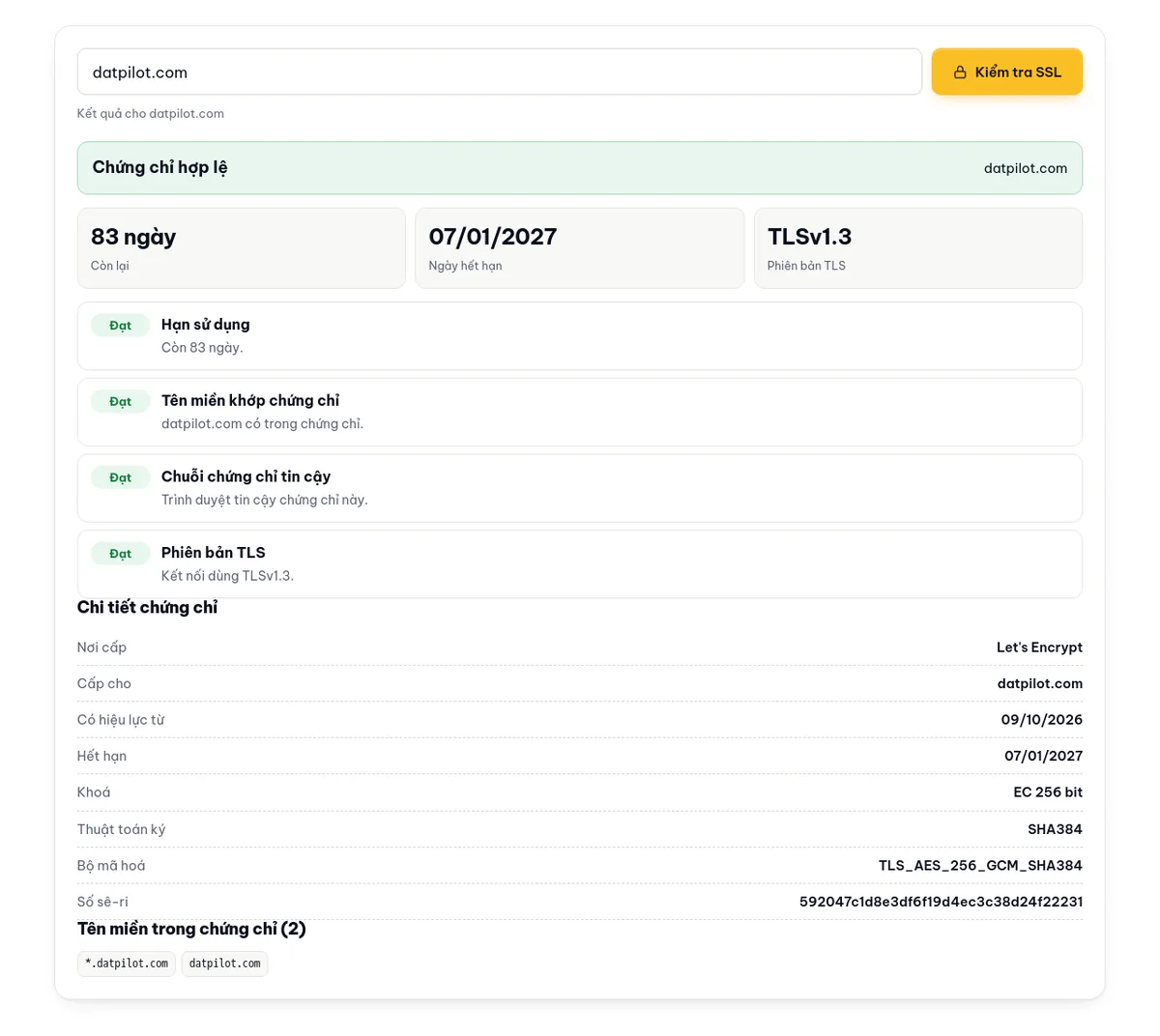Click "Phiên bản TLS" check title in list

click(x=214, y=553)
